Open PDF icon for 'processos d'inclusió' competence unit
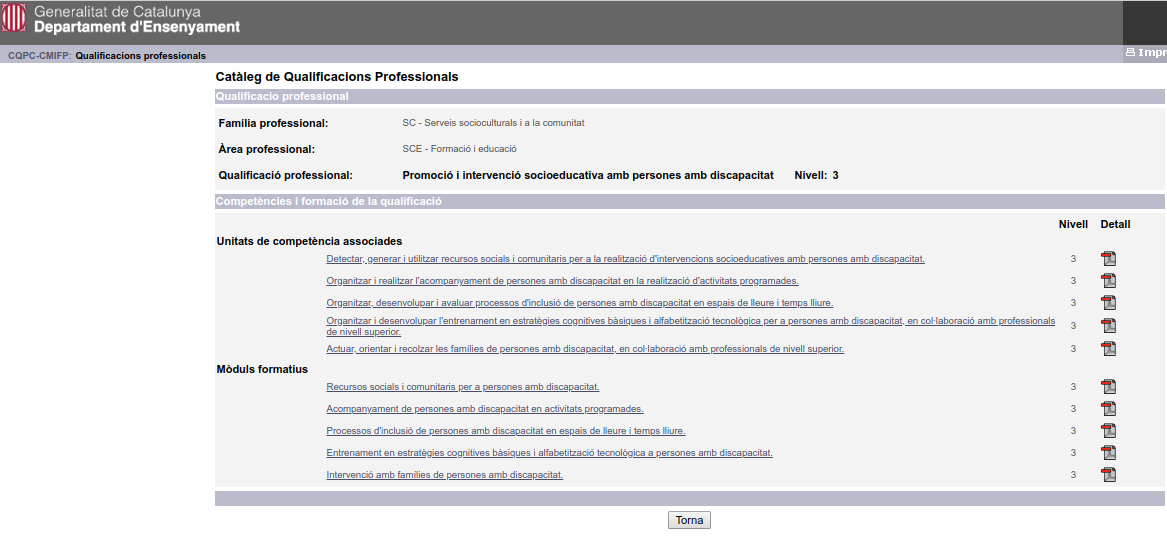This screenshot has width=1167, height=542. [x=1108, y=303]
